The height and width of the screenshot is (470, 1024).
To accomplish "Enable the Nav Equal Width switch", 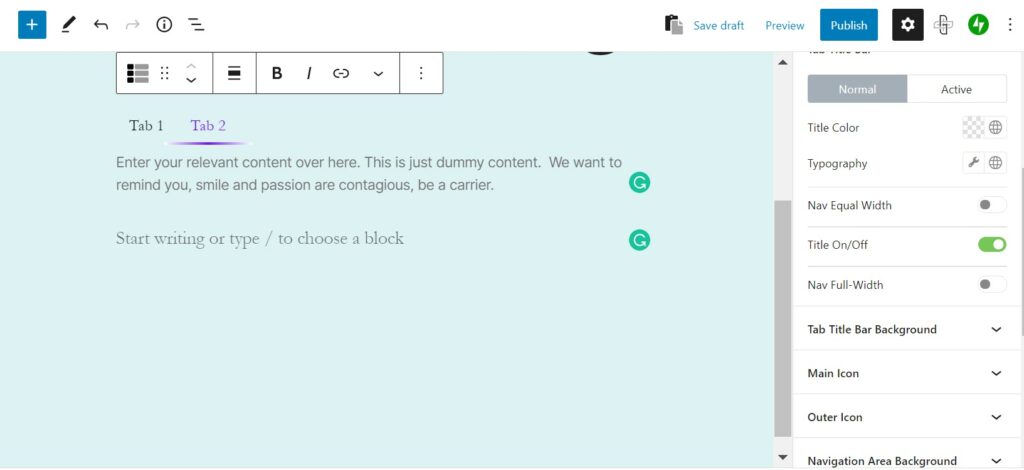I will (991, 205).
